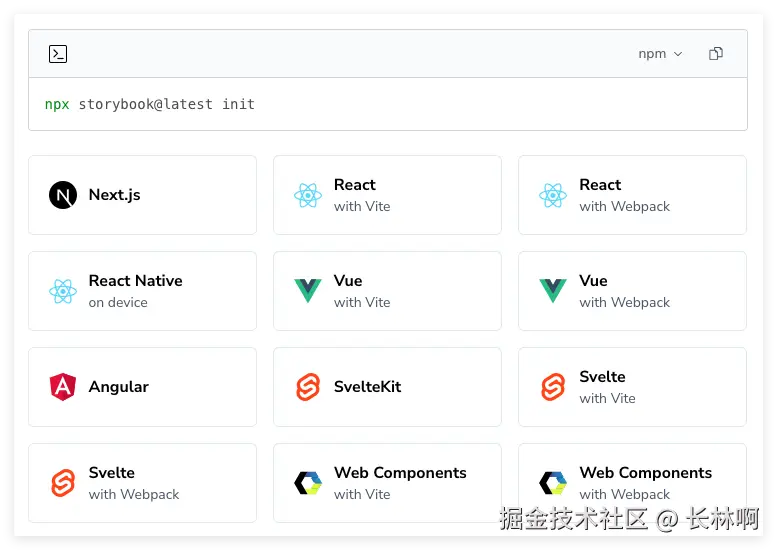This screenshot has width=777, height=550.
Task: Click the Angular shield logo
Action: [x=63, y=387]
